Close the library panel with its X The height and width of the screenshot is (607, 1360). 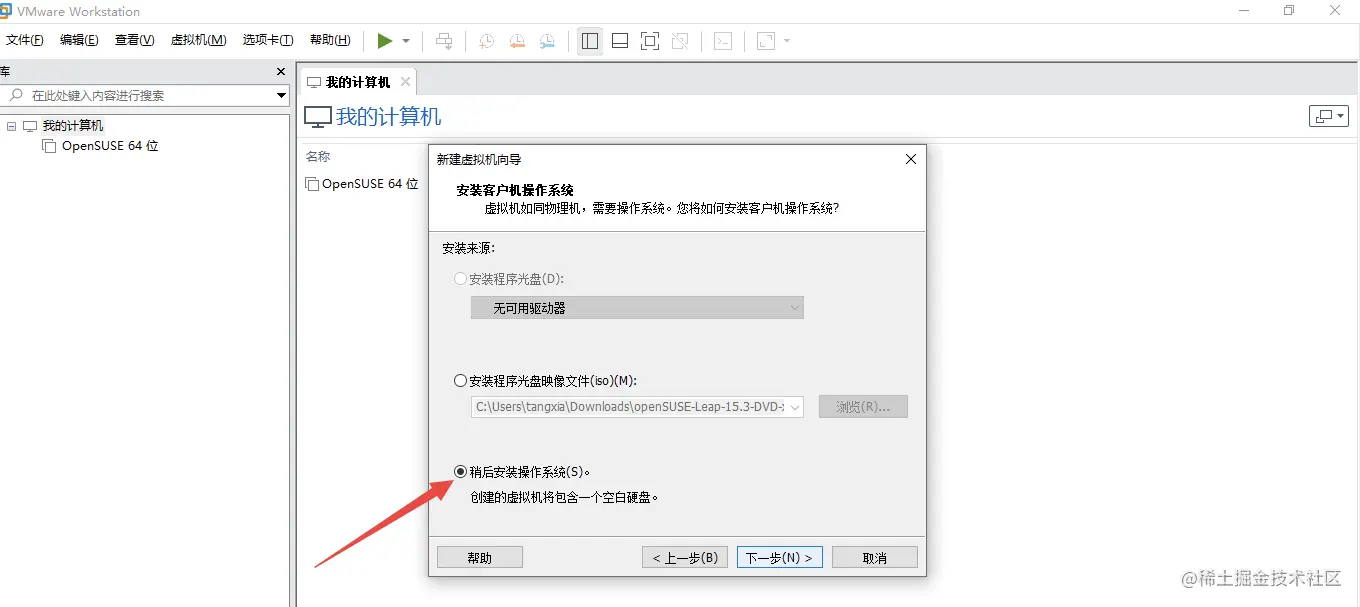281,71
